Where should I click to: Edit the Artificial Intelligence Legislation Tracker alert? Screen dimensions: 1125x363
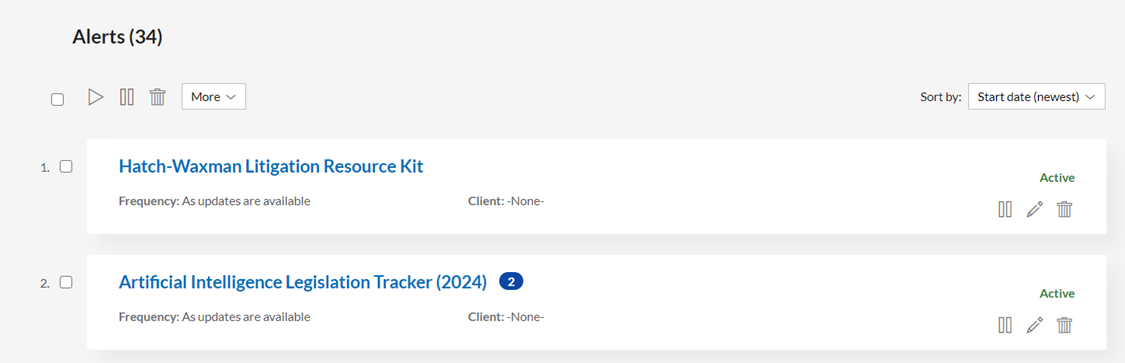tap(1035, 325)
